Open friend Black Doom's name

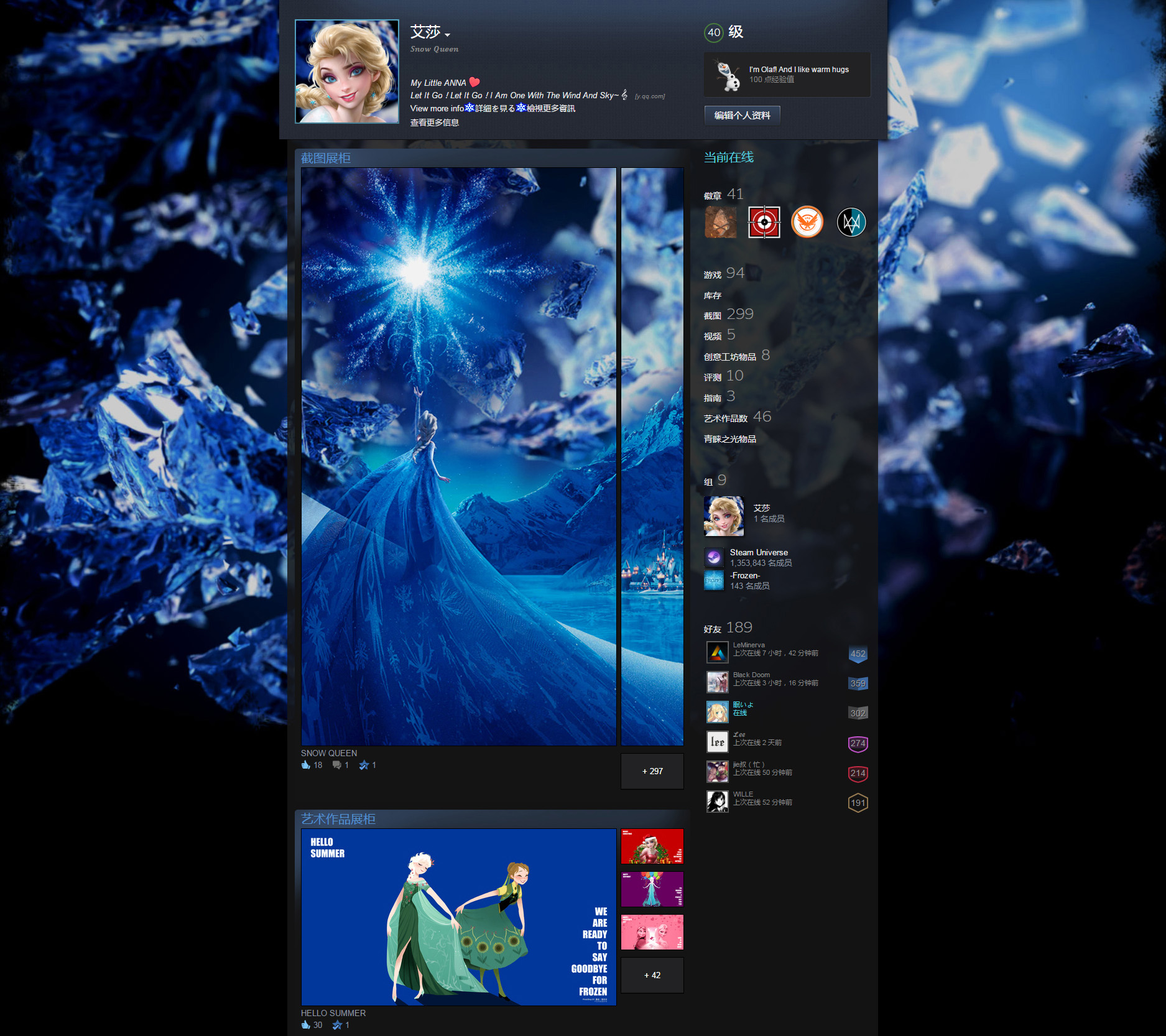(x=751, y=675)
